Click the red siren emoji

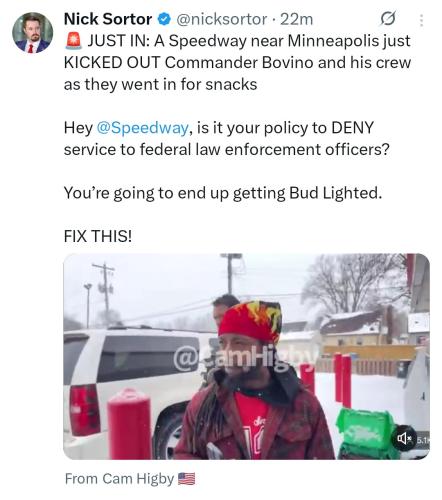tap(74, 41)
